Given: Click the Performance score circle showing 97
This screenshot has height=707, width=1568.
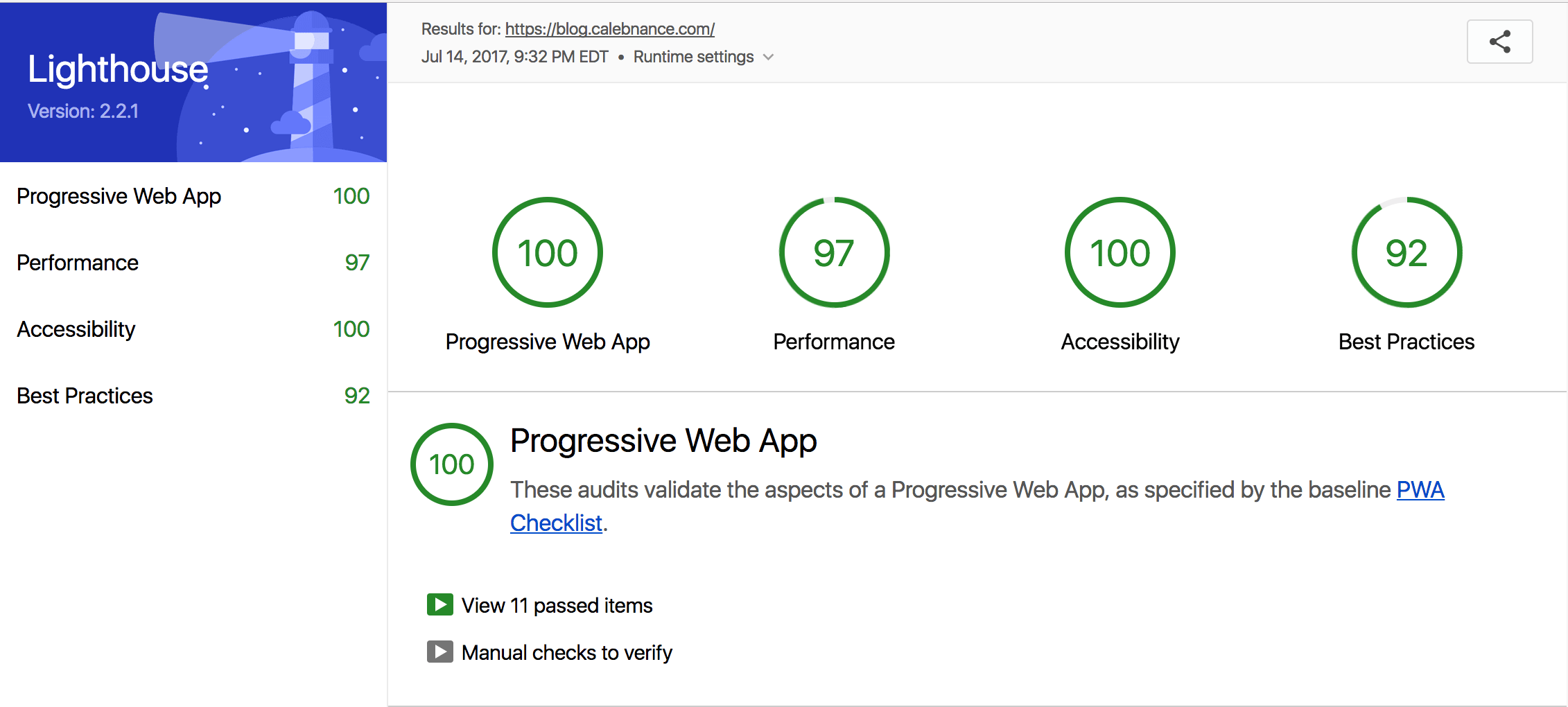Looking at the screenshot, I should (x=834, y=252).
